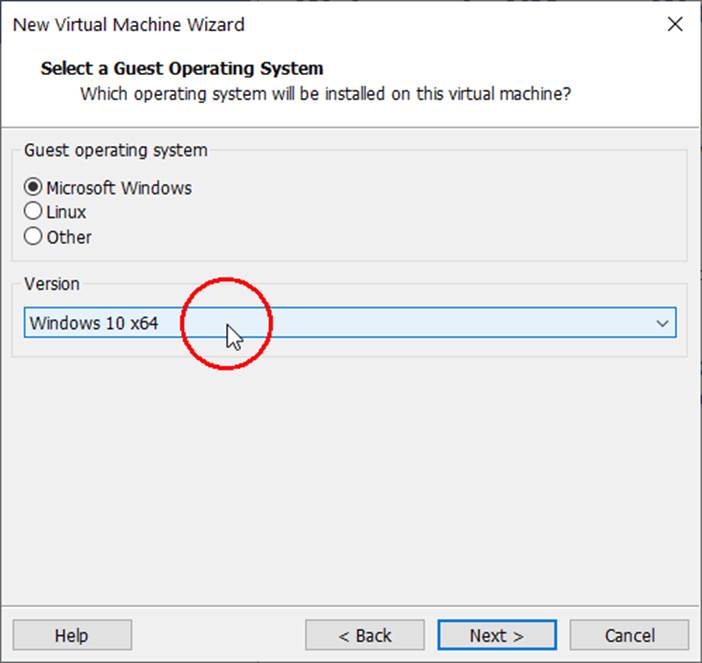Click the New Virtual Machine Wizard title bar

click(300, 24)
